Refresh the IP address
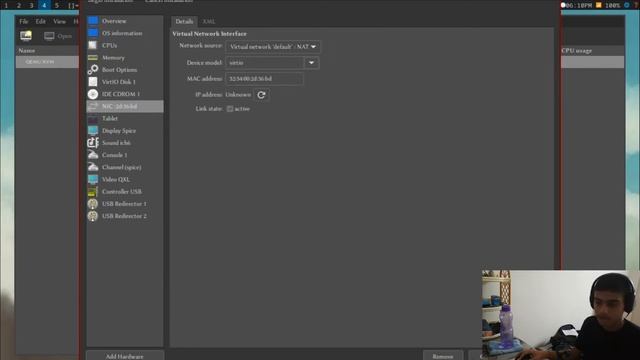 click(261, 95)
